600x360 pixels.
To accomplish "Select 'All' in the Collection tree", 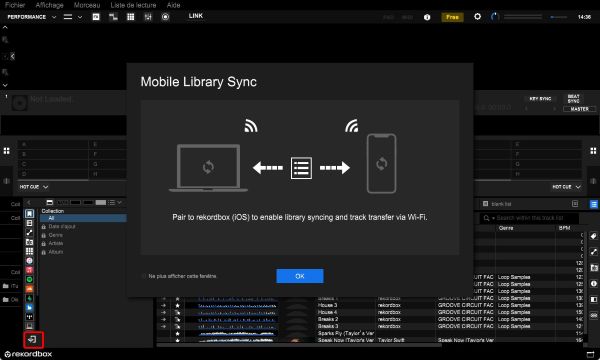I will (83, 218).
